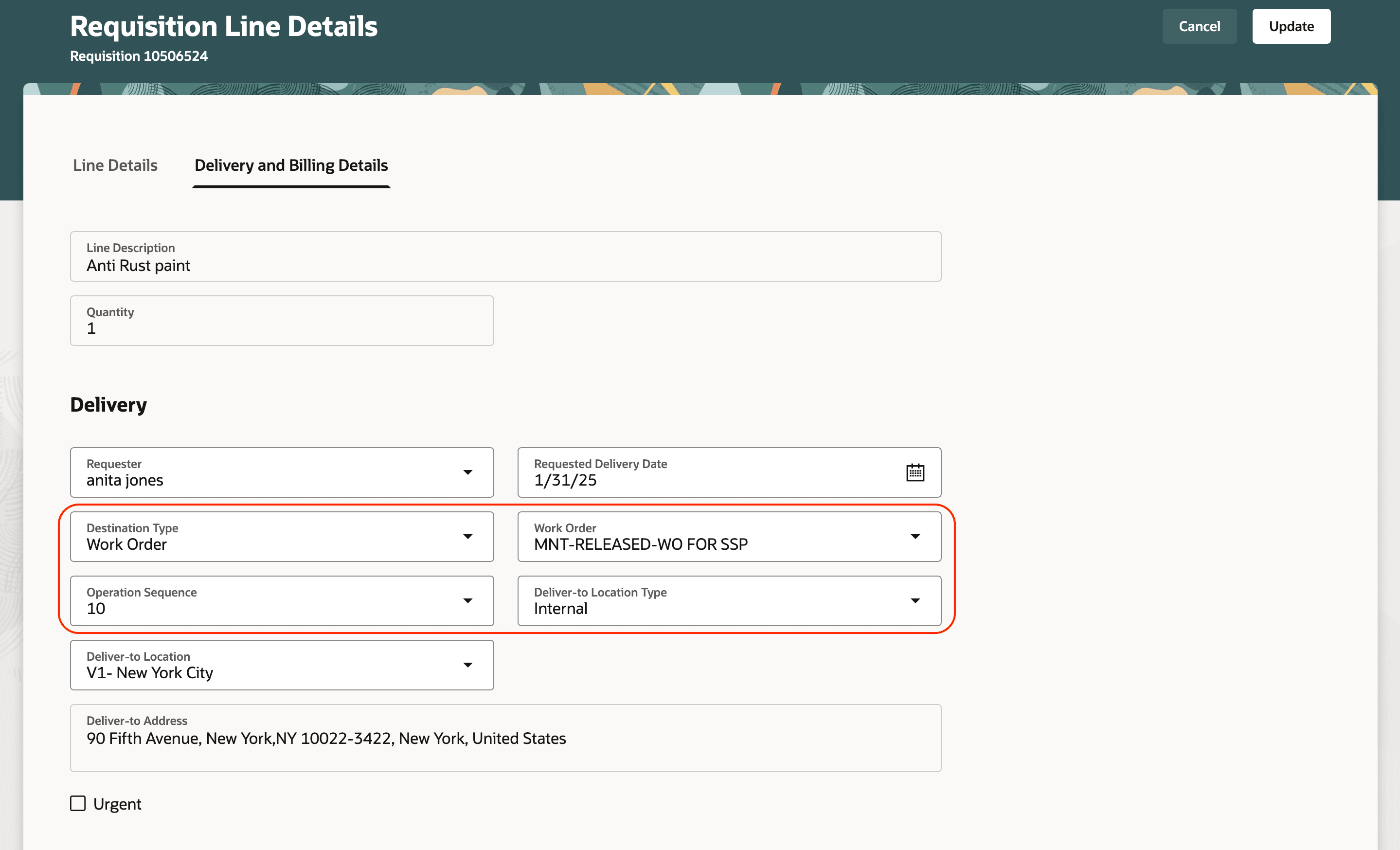Expand the Deliver-to Location list

point(468,665)
